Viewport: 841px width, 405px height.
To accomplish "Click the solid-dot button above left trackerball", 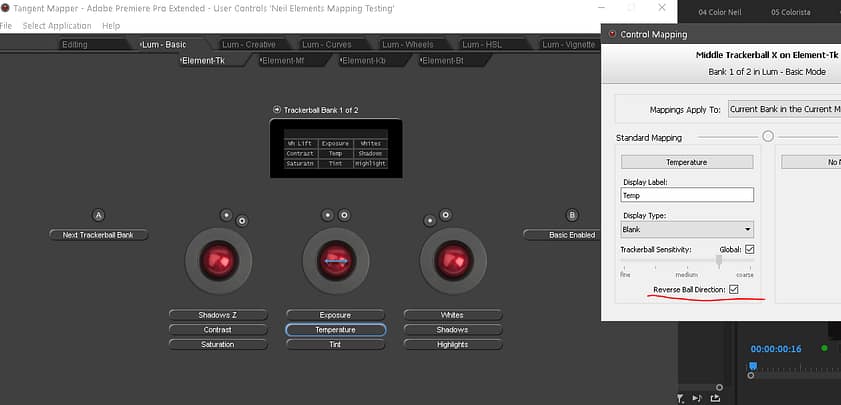I will coord(226,215).
